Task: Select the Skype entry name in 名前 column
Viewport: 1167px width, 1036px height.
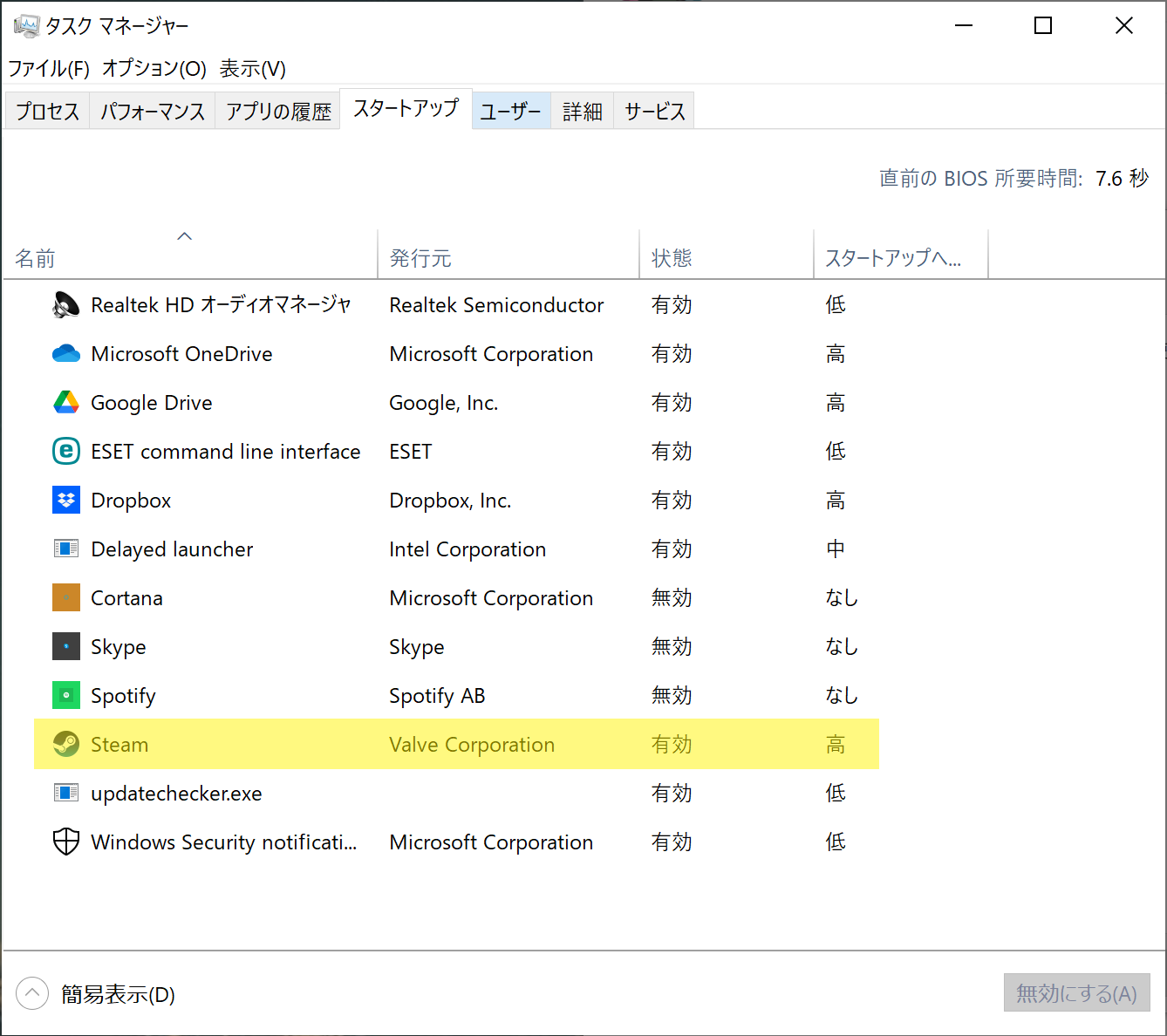Action: tap(119, 647)
